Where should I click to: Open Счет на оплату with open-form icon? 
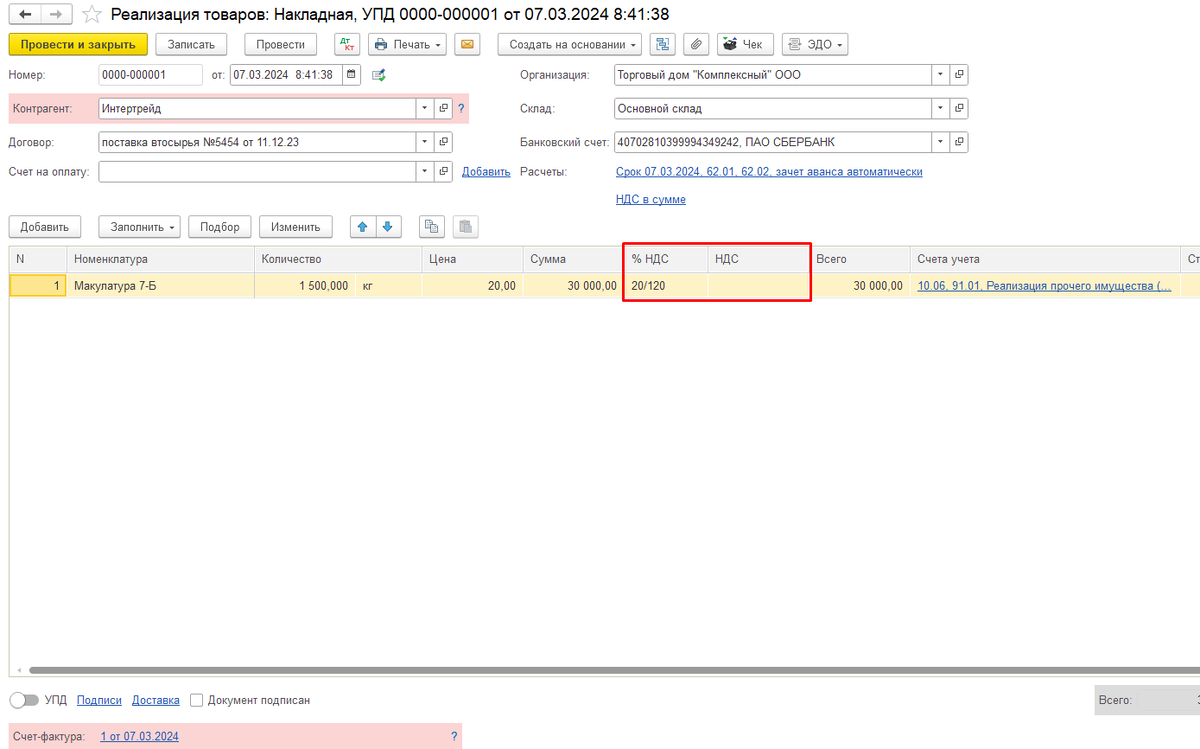(x=443, y=172)
